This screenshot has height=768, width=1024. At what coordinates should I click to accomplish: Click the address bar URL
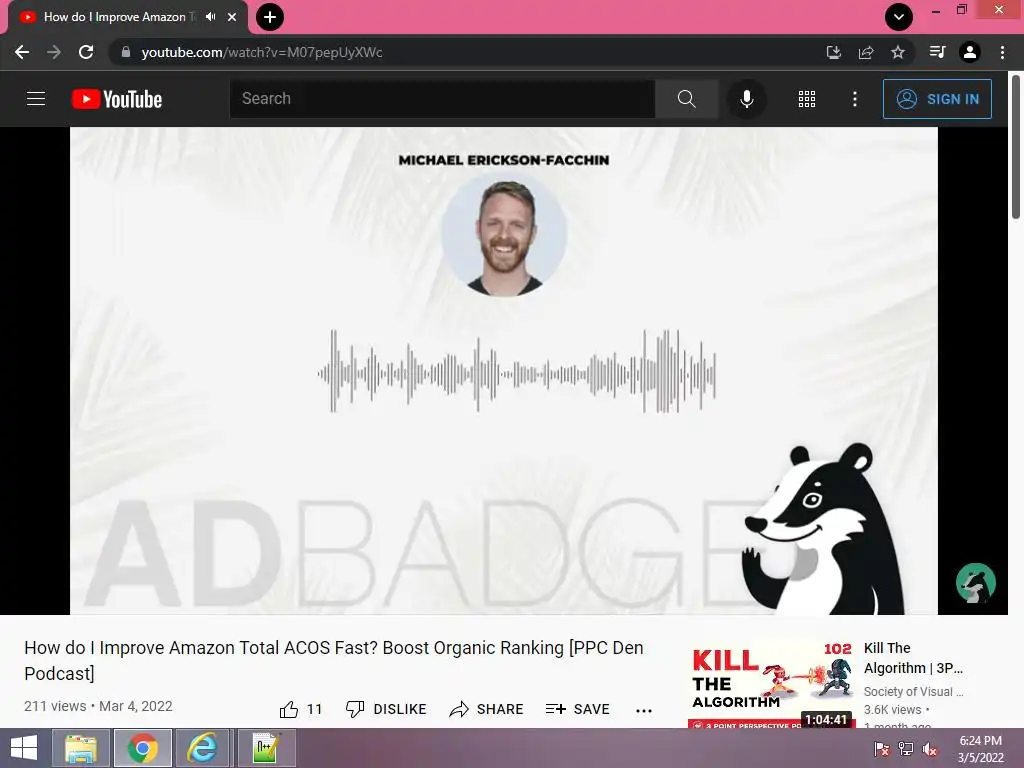(x=262, y=52)
